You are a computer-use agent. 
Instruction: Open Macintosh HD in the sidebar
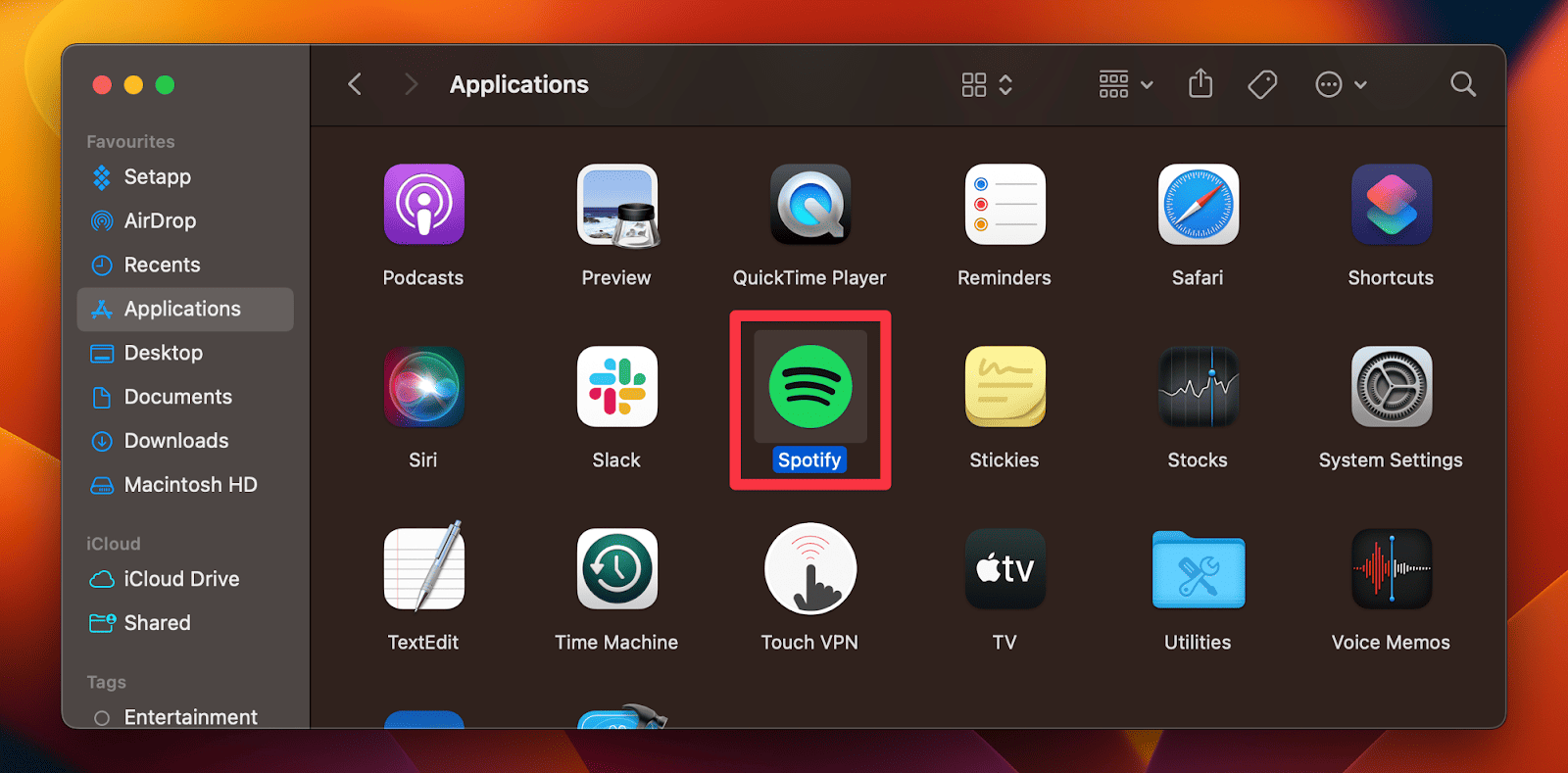185,486
